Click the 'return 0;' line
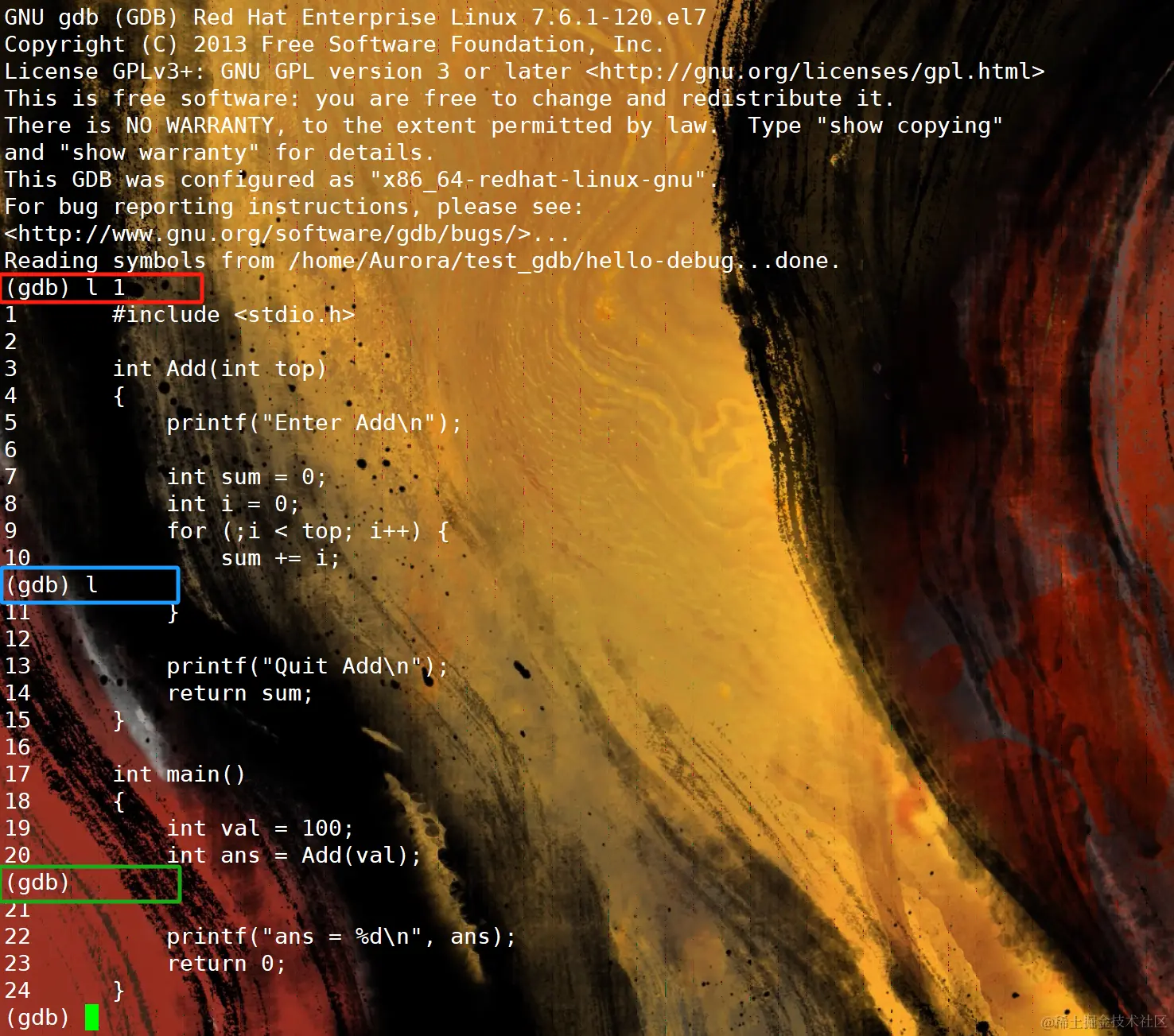 (x=227, y=964)
